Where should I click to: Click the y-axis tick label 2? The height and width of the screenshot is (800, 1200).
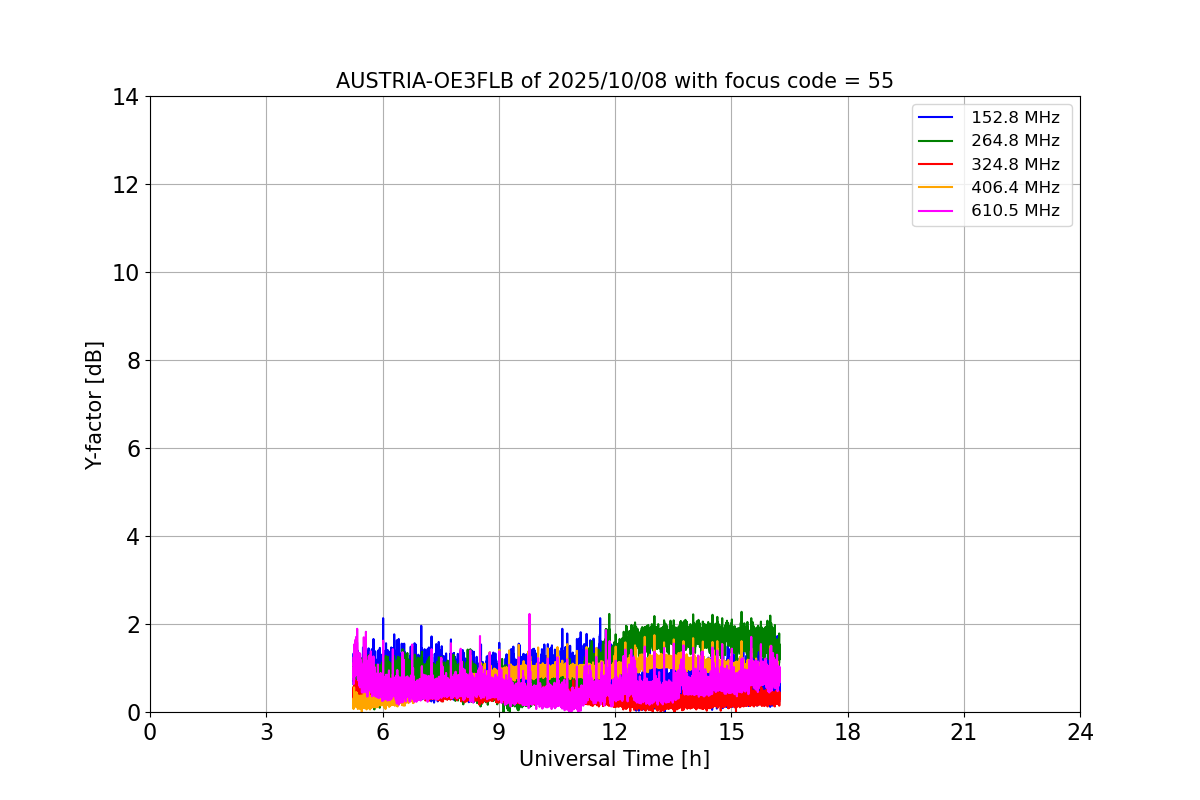pos(132,625)
